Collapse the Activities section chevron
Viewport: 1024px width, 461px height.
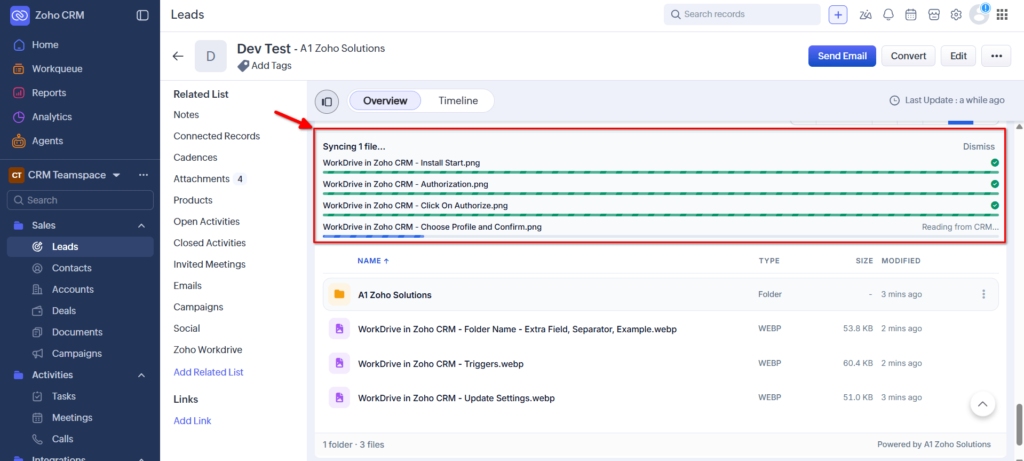pyautogui.click(x=141, y=375)
